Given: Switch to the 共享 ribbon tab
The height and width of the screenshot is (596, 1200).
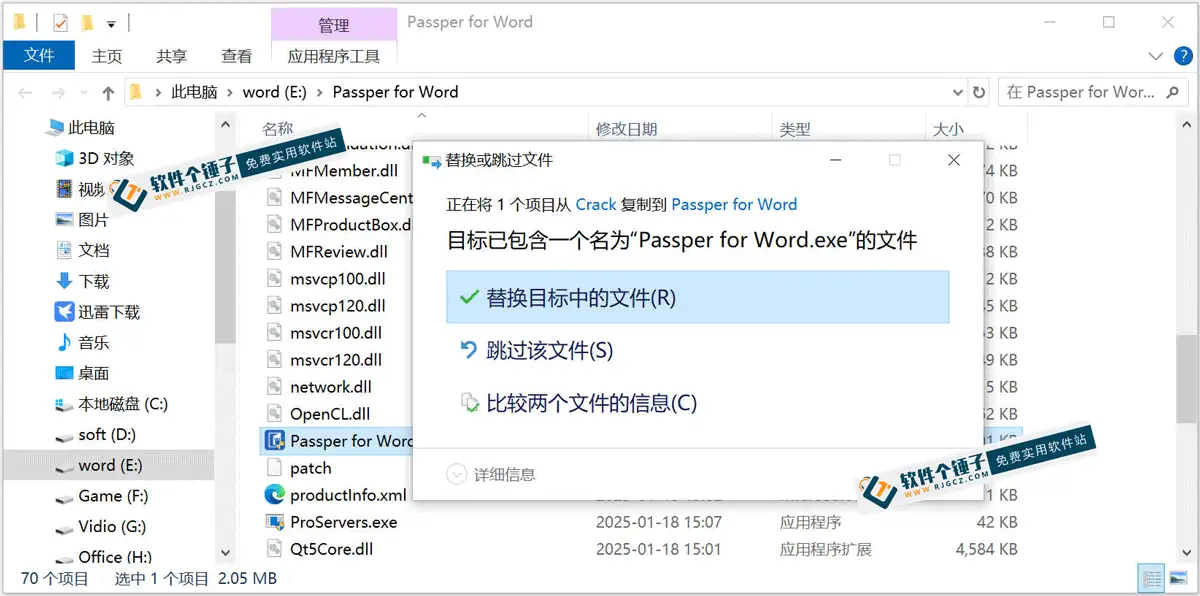Looking at the screenshot, I should pyautogui.click(x=172, y=56).
